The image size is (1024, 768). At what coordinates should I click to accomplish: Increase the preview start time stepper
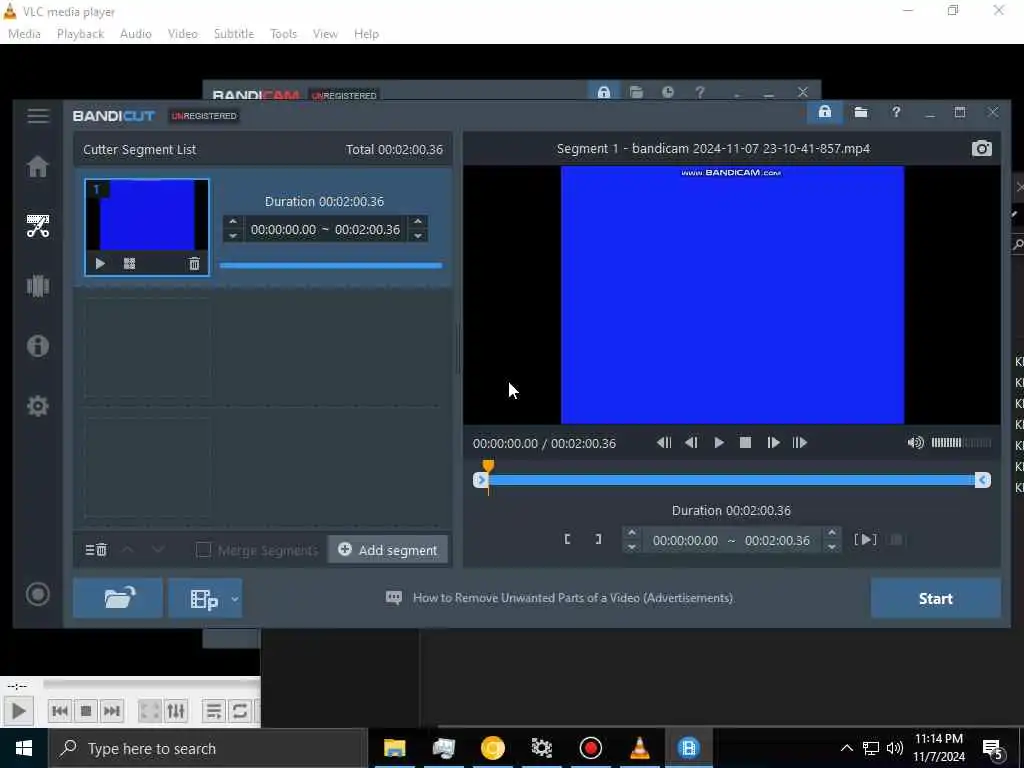[x=631, y=533]
